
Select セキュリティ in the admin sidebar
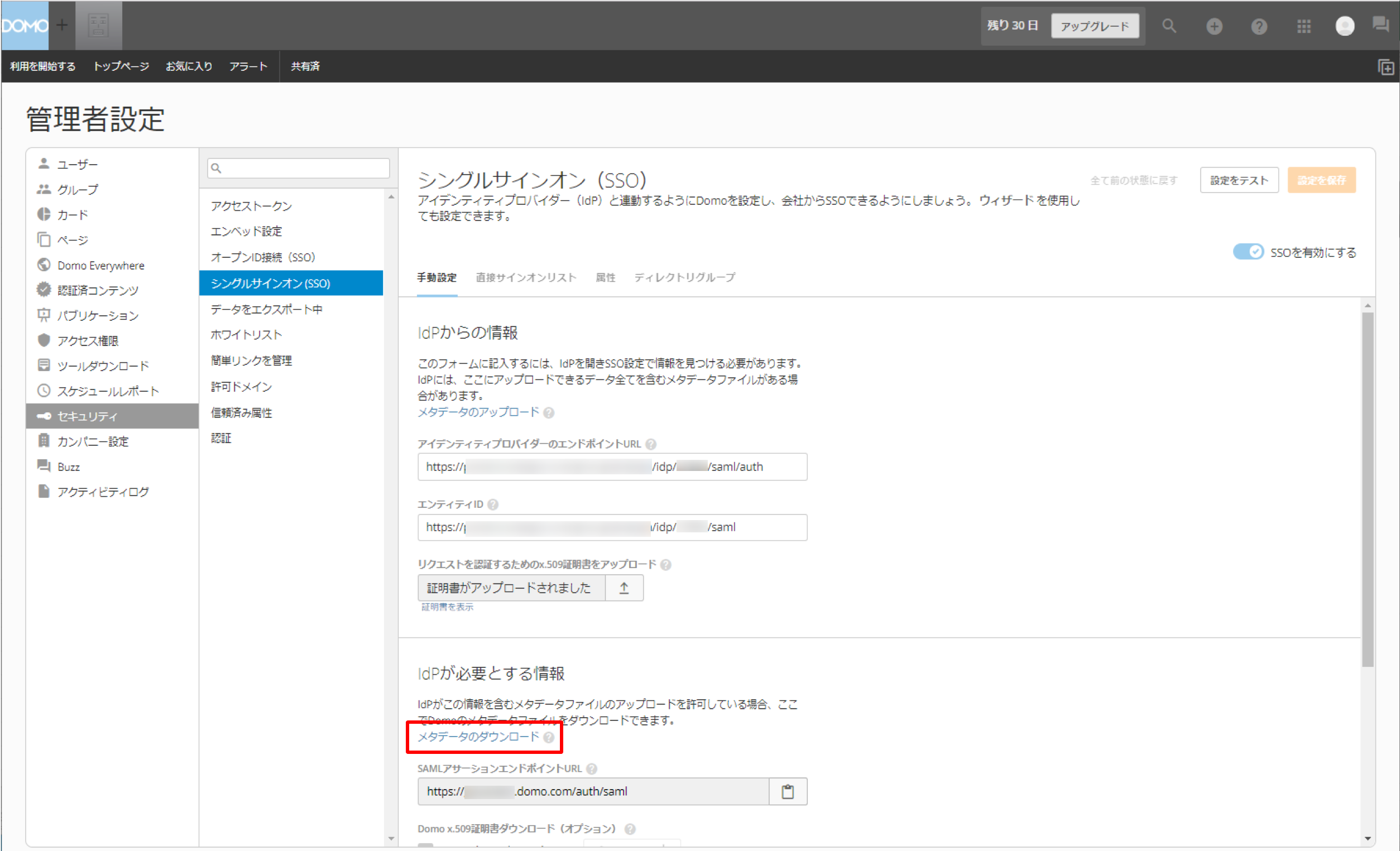point(113,416)
